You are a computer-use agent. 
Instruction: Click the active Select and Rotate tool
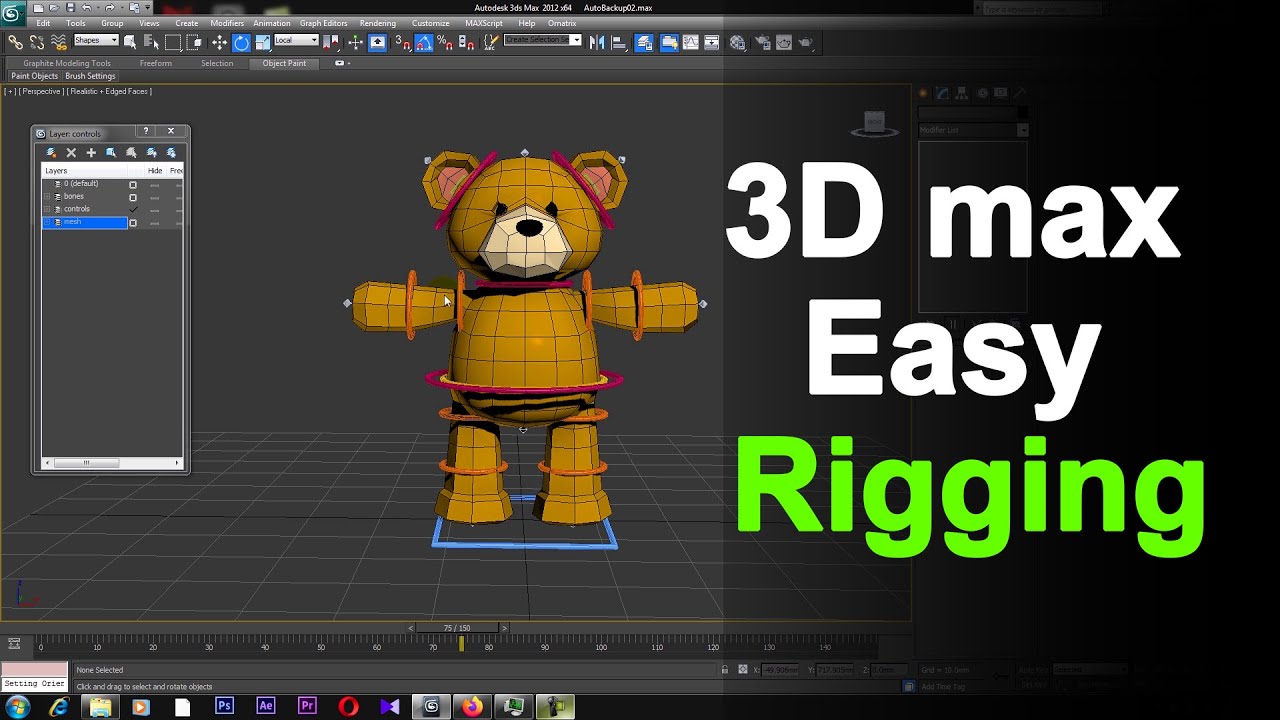pos(241,42)
